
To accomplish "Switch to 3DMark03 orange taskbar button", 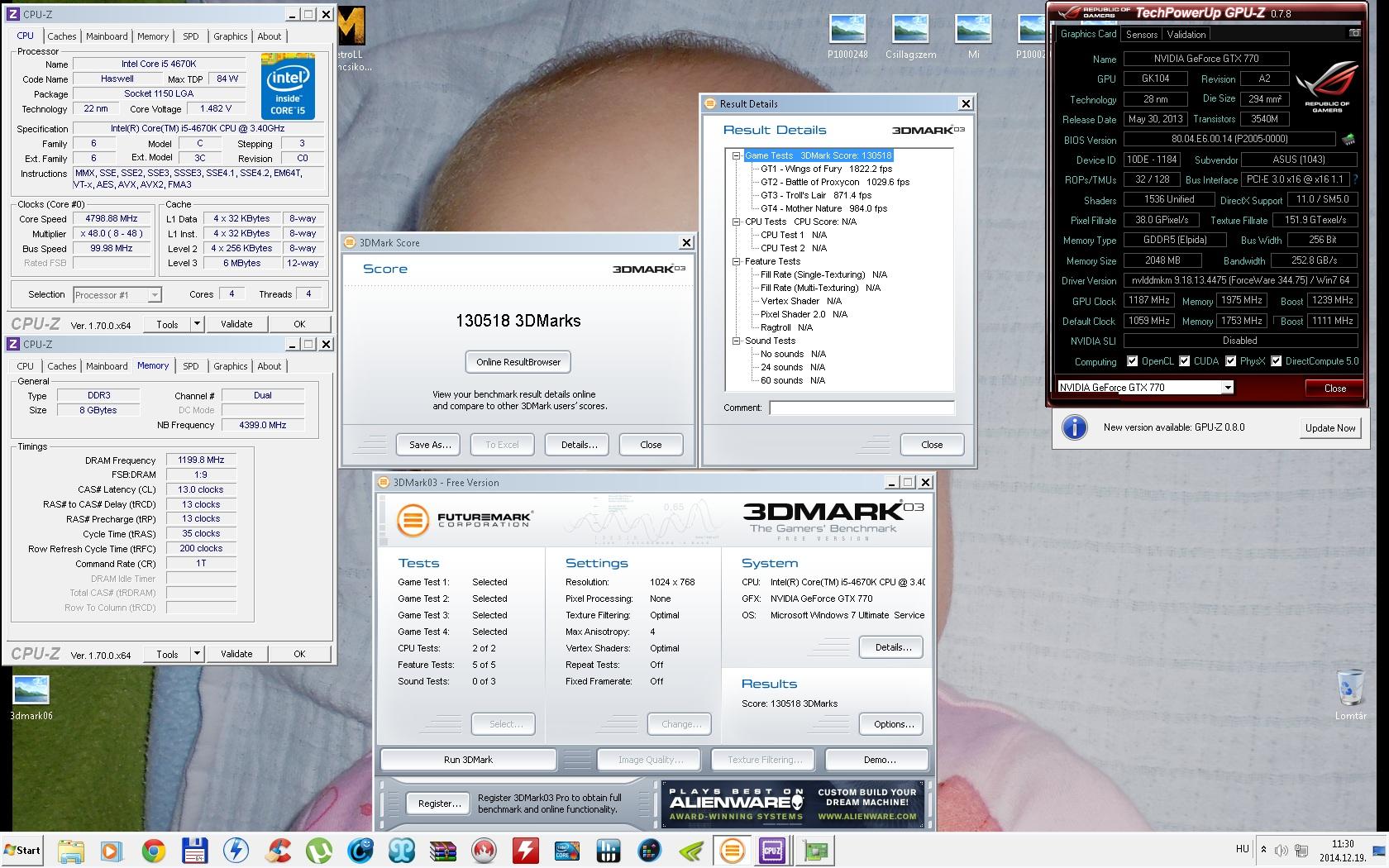I will point(732,851).
